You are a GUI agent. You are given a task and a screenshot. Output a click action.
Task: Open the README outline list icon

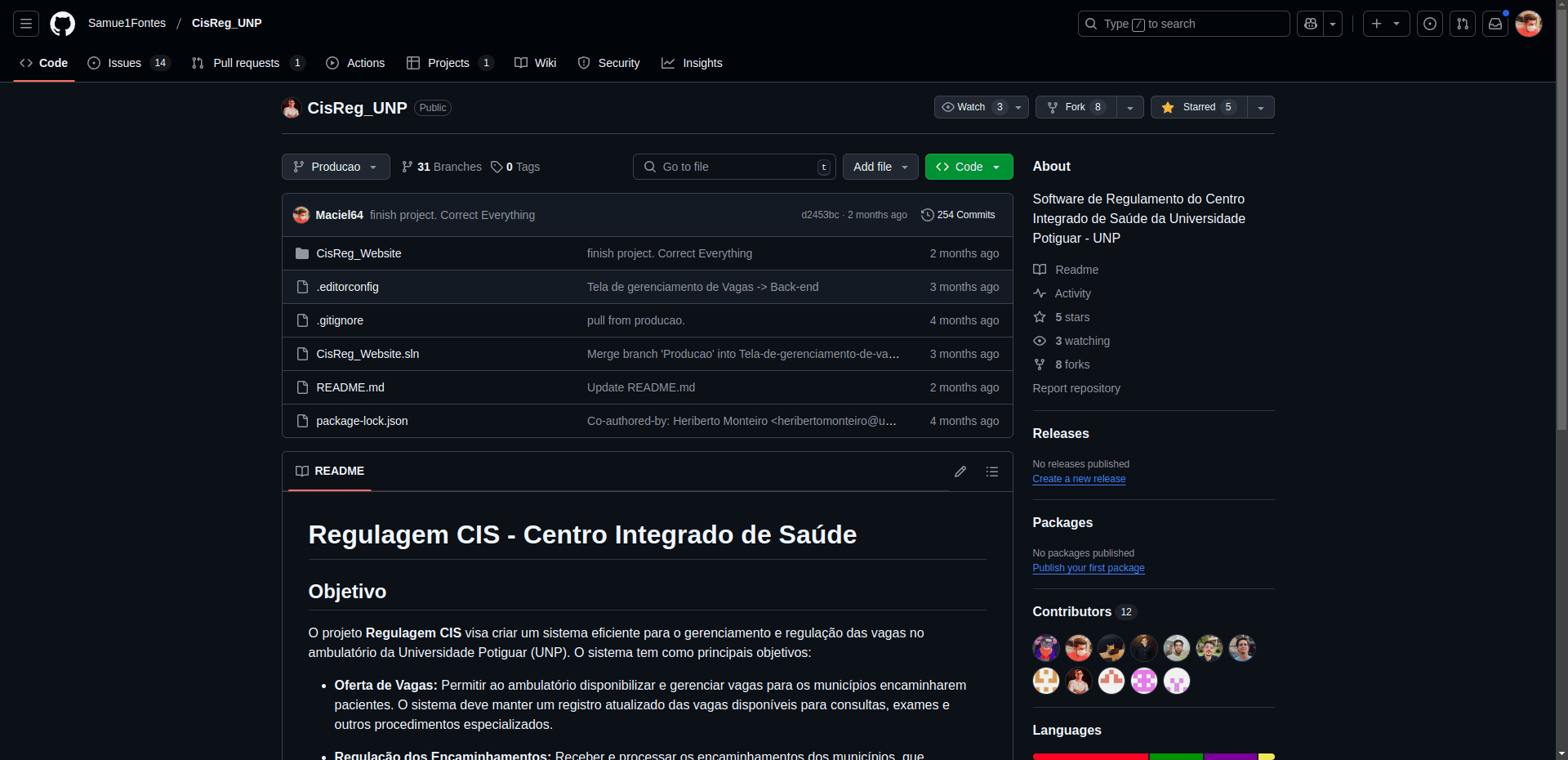point(992,472)
